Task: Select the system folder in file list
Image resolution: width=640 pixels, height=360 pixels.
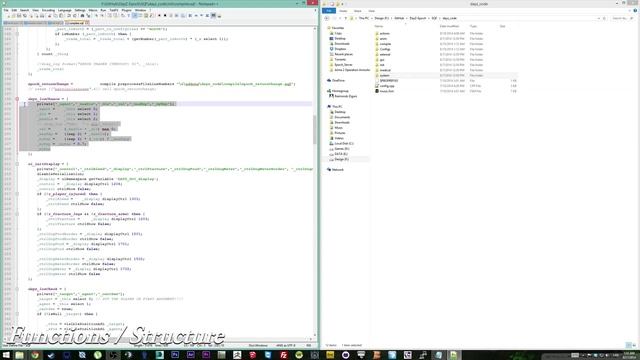Action: 384,76
